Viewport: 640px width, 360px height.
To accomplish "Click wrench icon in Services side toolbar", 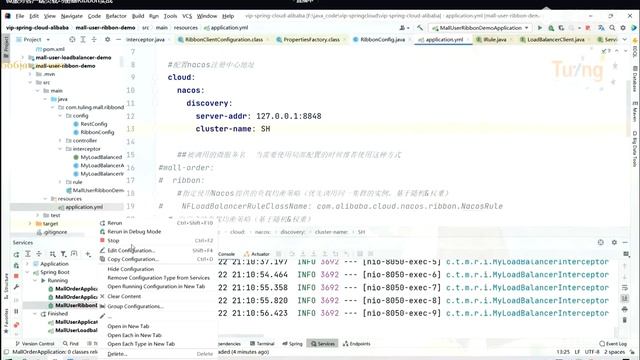I will (16, 287).
